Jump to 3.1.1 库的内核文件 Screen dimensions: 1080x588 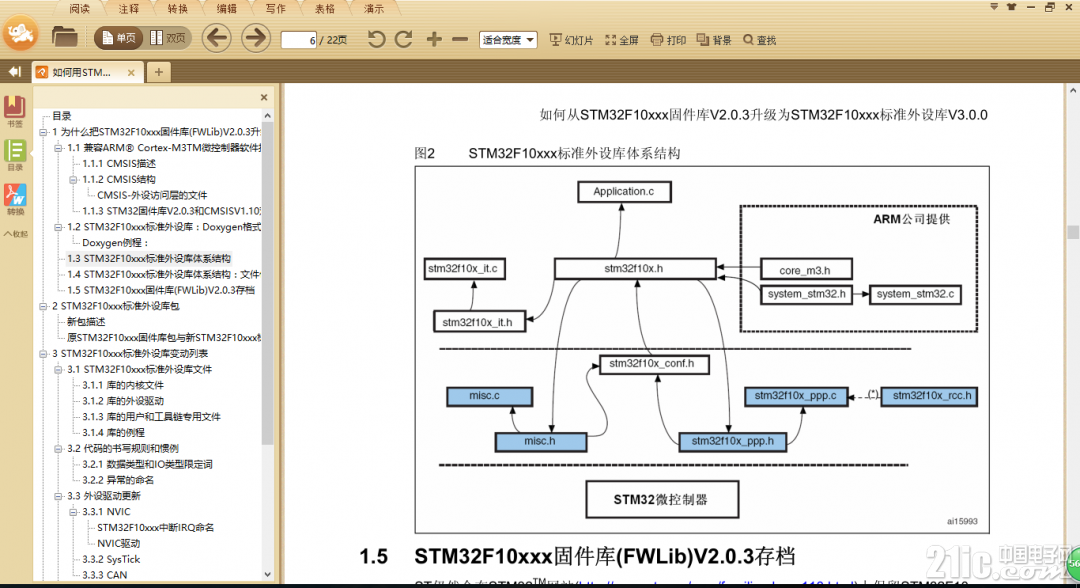[123, 386]
